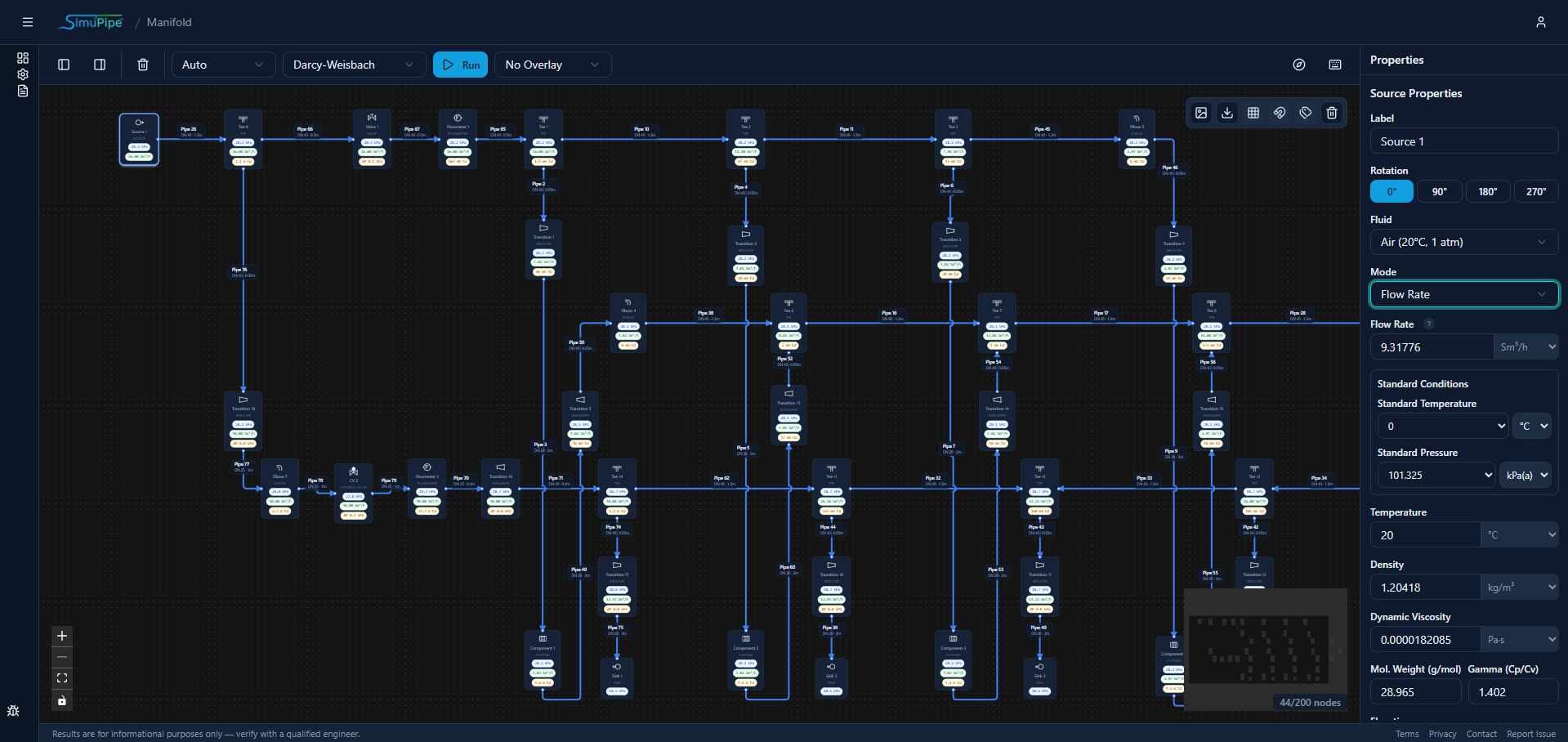Open the settings gear in the left sidebar
Screen dimensions: 1568x742
[23, 74]
